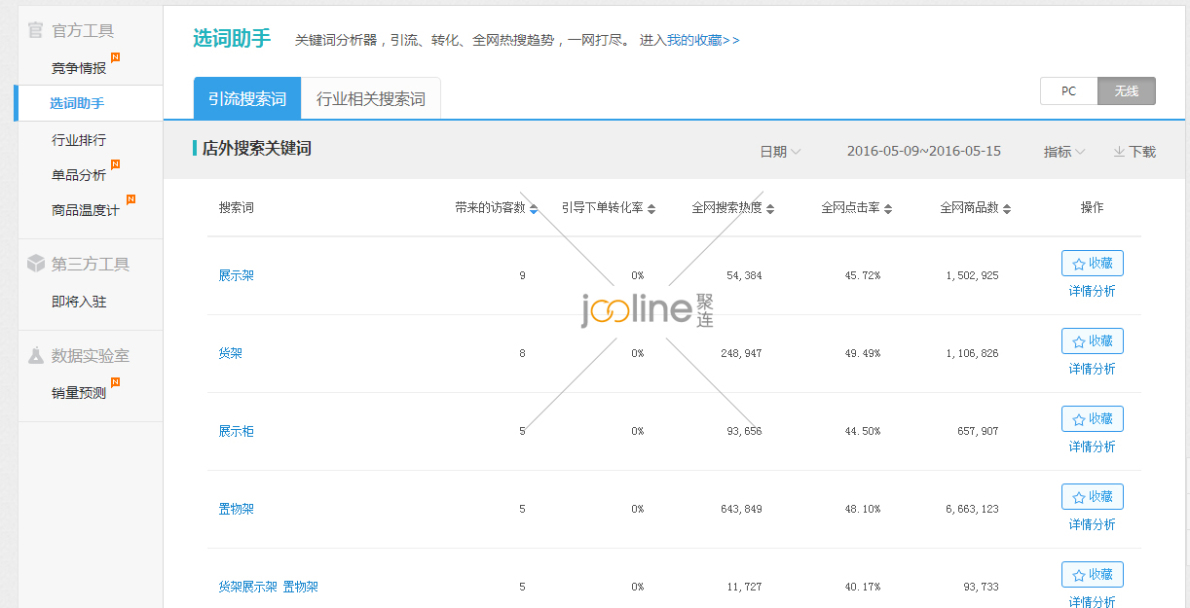Click visitor count 8 in 货架 row

[522, 353]
